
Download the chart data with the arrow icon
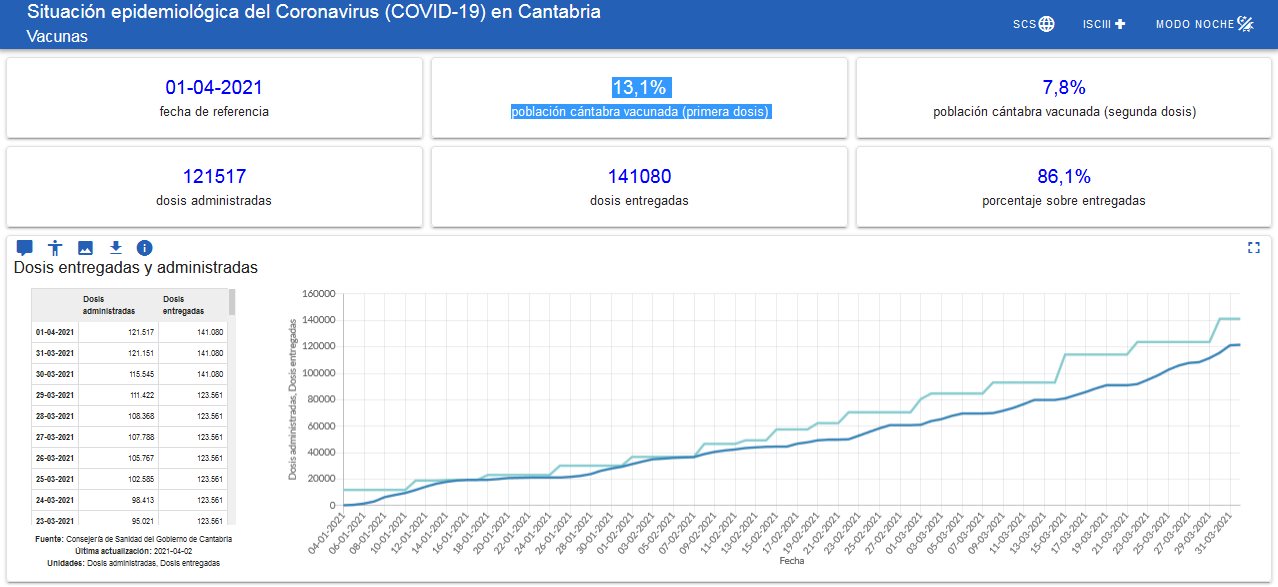coord(115,247)
